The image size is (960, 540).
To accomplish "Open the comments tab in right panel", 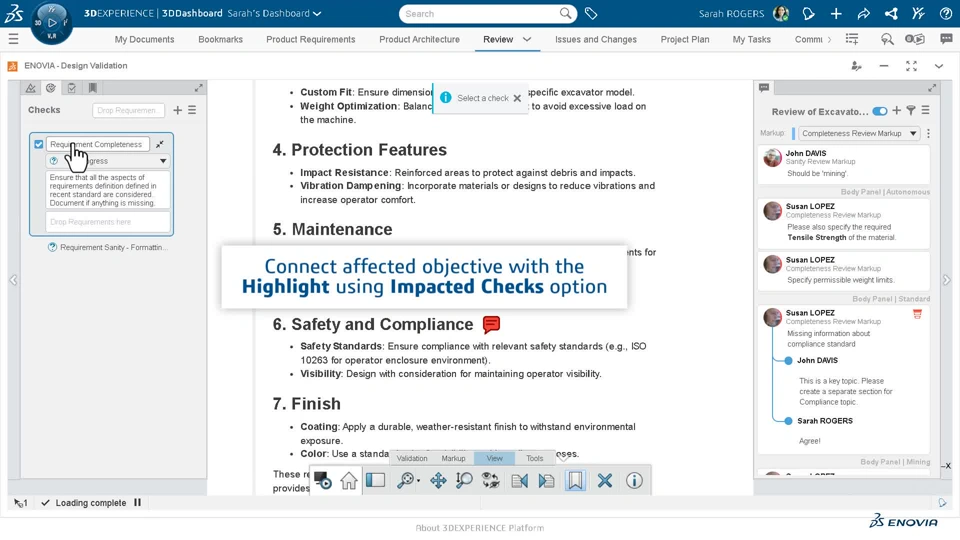I will pos(764,88).
